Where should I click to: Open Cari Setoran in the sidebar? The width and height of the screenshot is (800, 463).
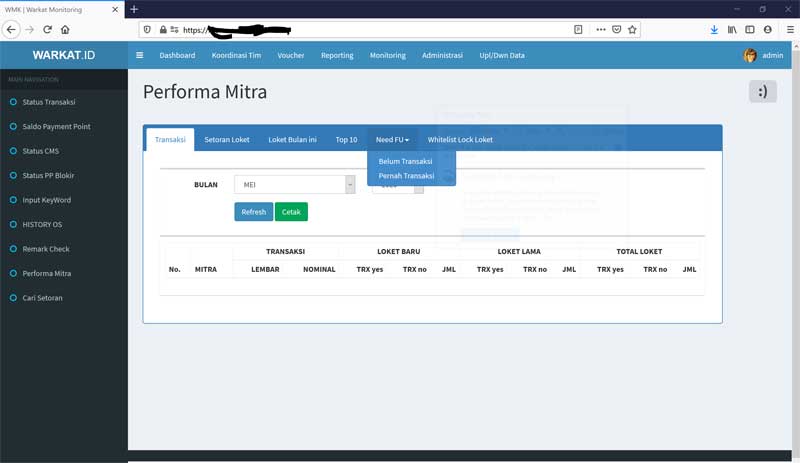tap(42, 298)
